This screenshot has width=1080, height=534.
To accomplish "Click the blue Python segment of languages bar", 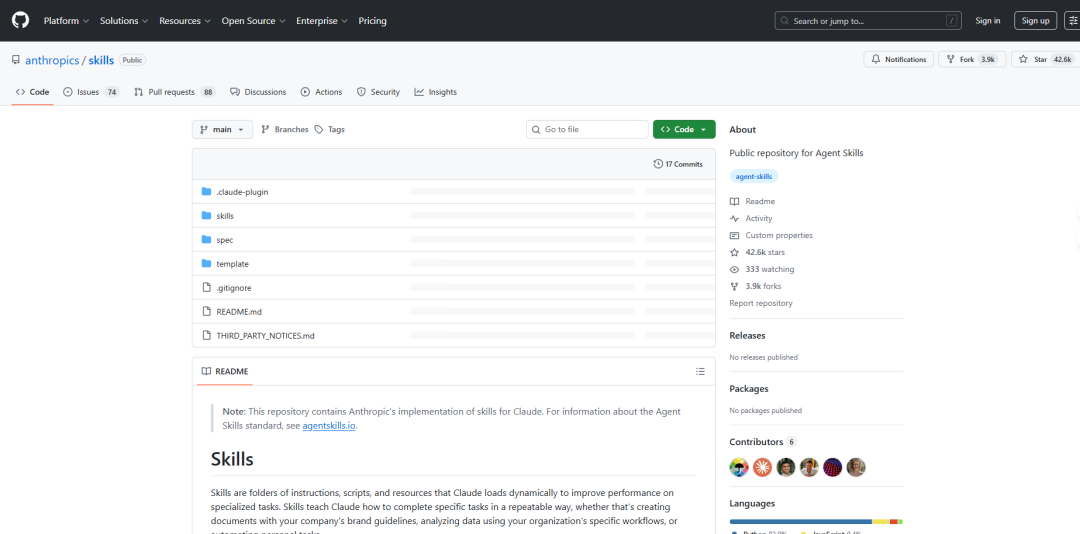I will (x=801, y=522).
